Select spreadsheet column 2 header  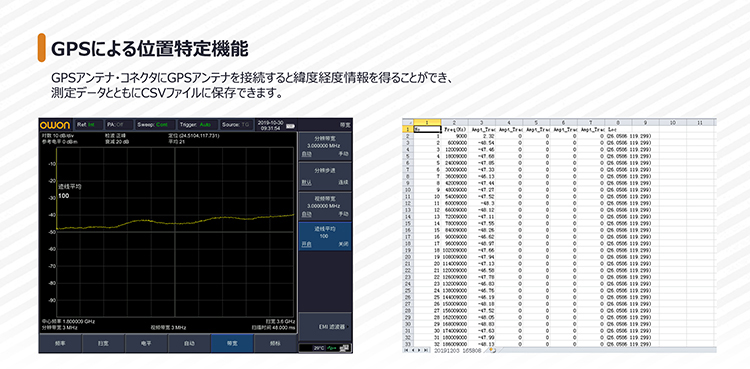tap(454, 123)
